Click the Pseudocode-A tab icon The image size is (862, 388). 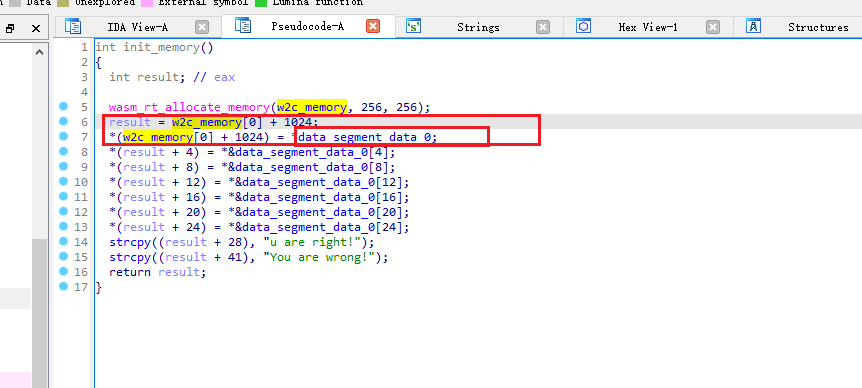click(243, 25)
